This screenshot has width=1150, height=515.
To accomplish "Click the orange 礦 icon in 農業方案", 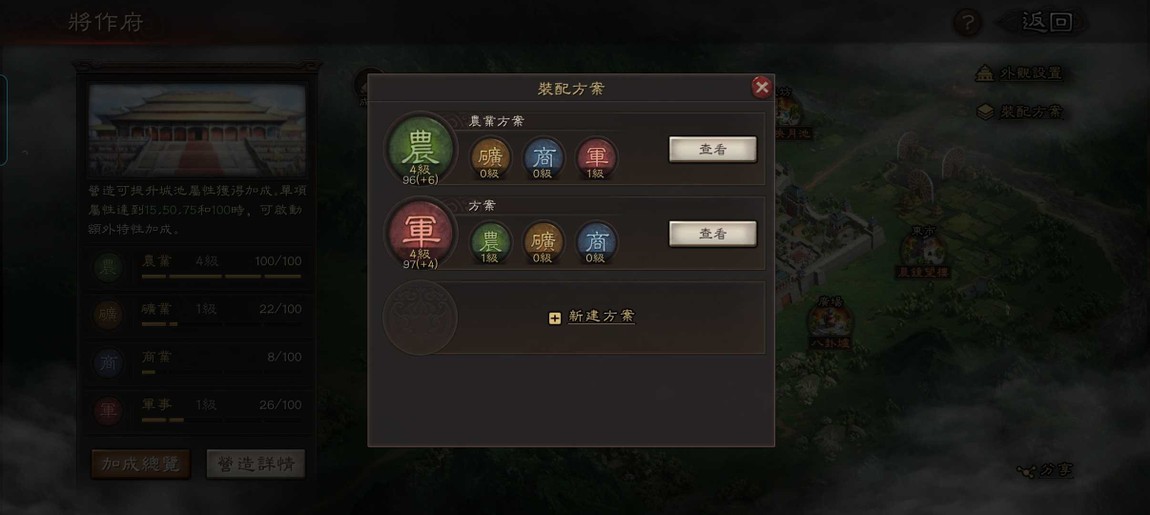I will 490,158.
